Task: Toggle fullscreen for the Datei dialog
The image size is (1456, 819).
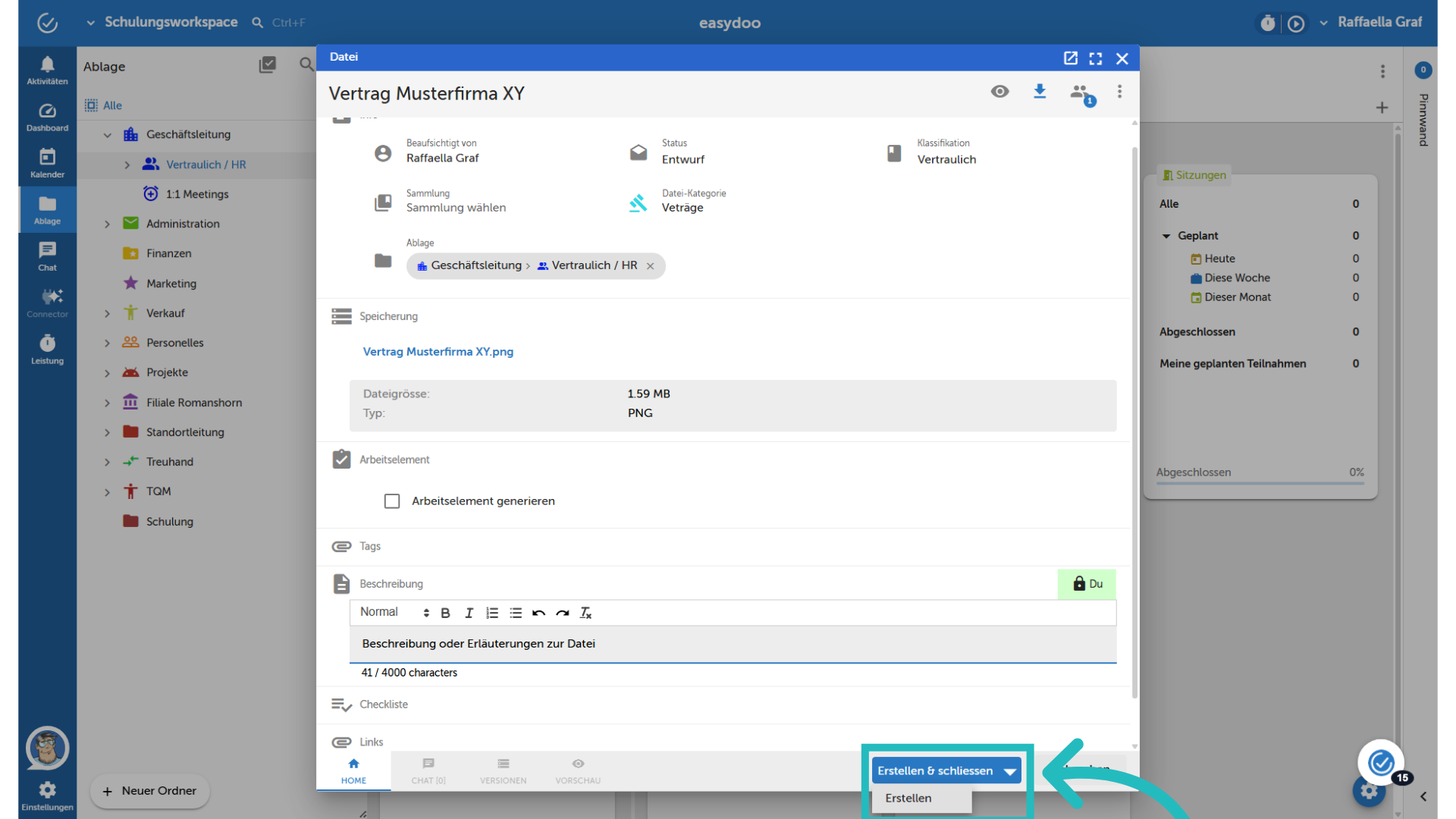Action: coord(1096,58)
